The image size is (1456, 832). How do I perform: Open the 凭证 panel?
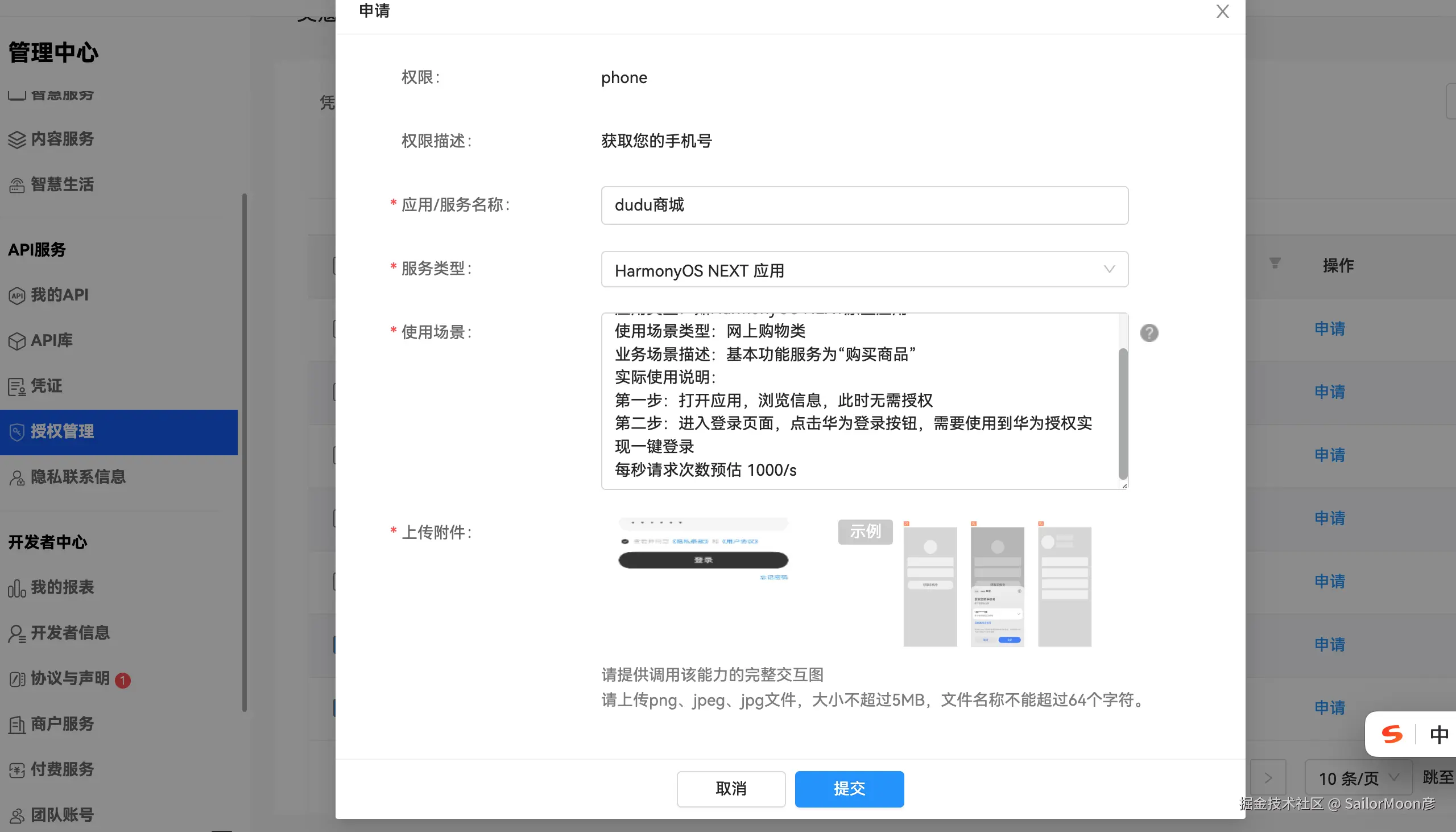pyautogui.click(x=45, y=386)
